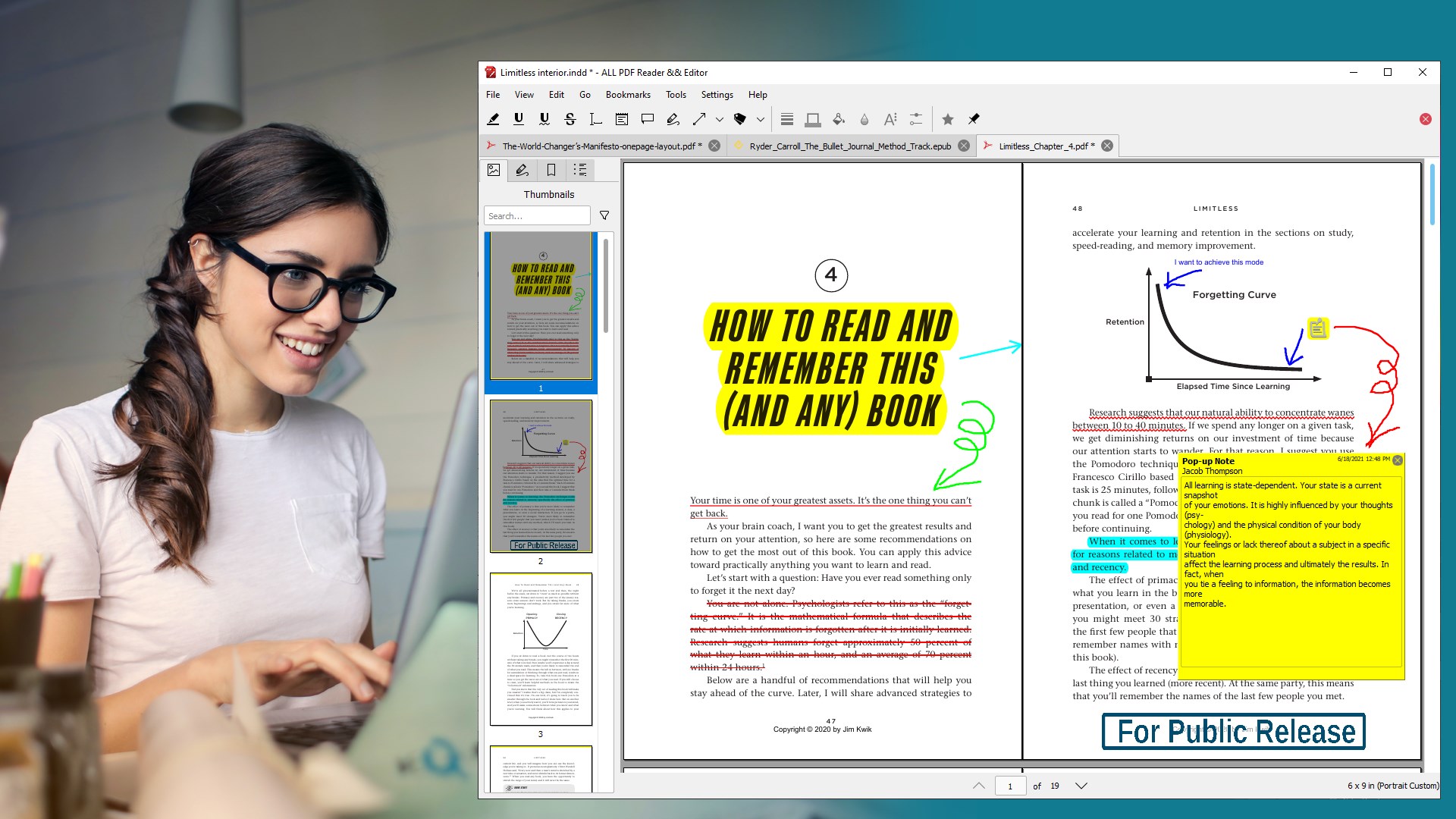Close the yellow Pop-up Note
This screenshot has width=1456, height=819.
tap(1398, 460)
